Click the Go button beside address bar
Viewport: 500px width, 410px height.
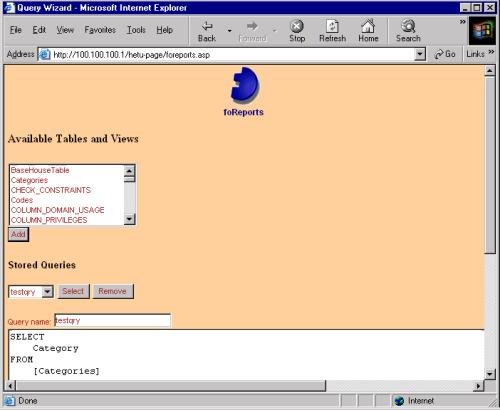coord(445,54)
